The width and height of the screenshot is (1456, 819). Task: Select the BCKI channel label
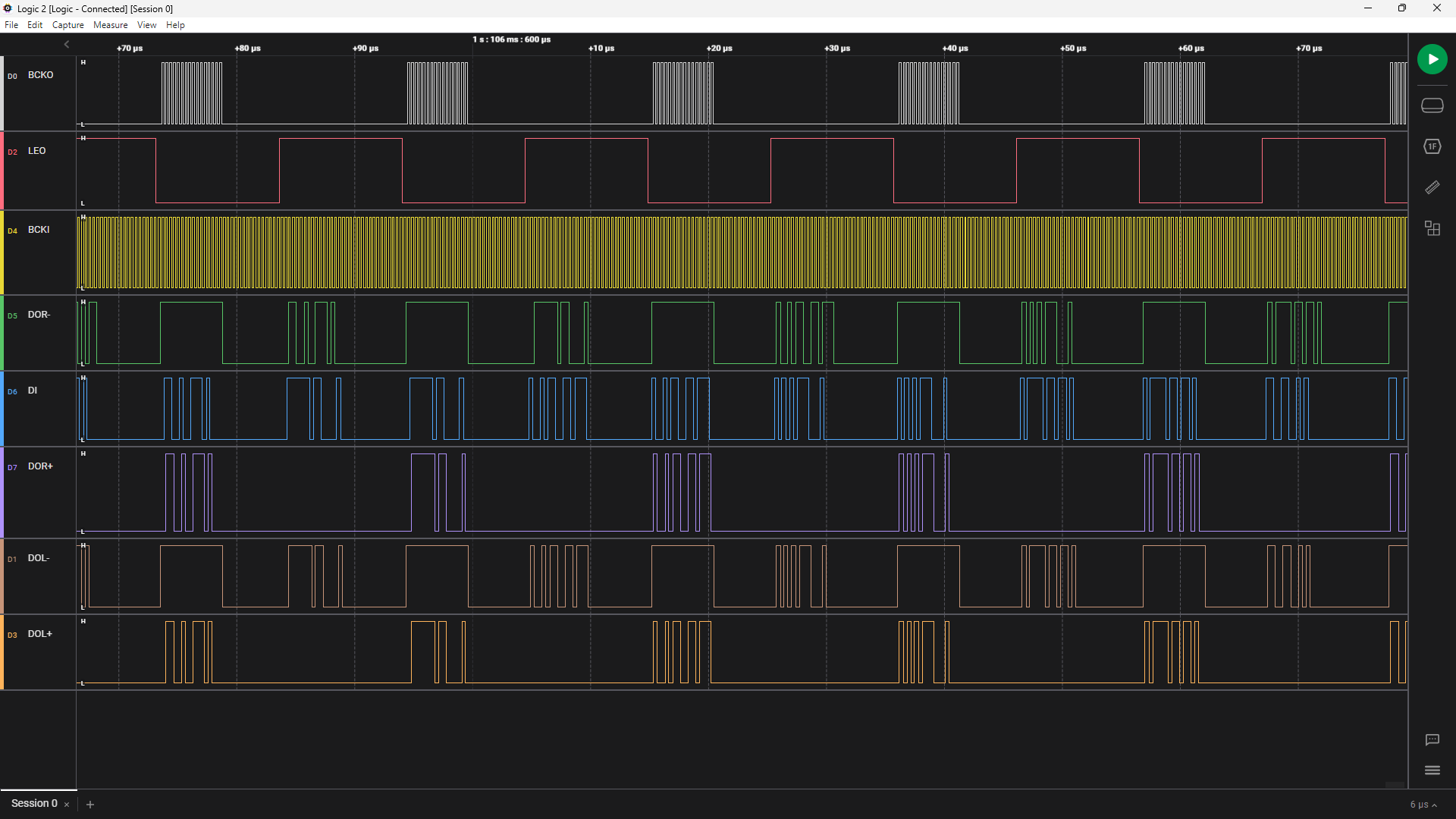point(39,230)
